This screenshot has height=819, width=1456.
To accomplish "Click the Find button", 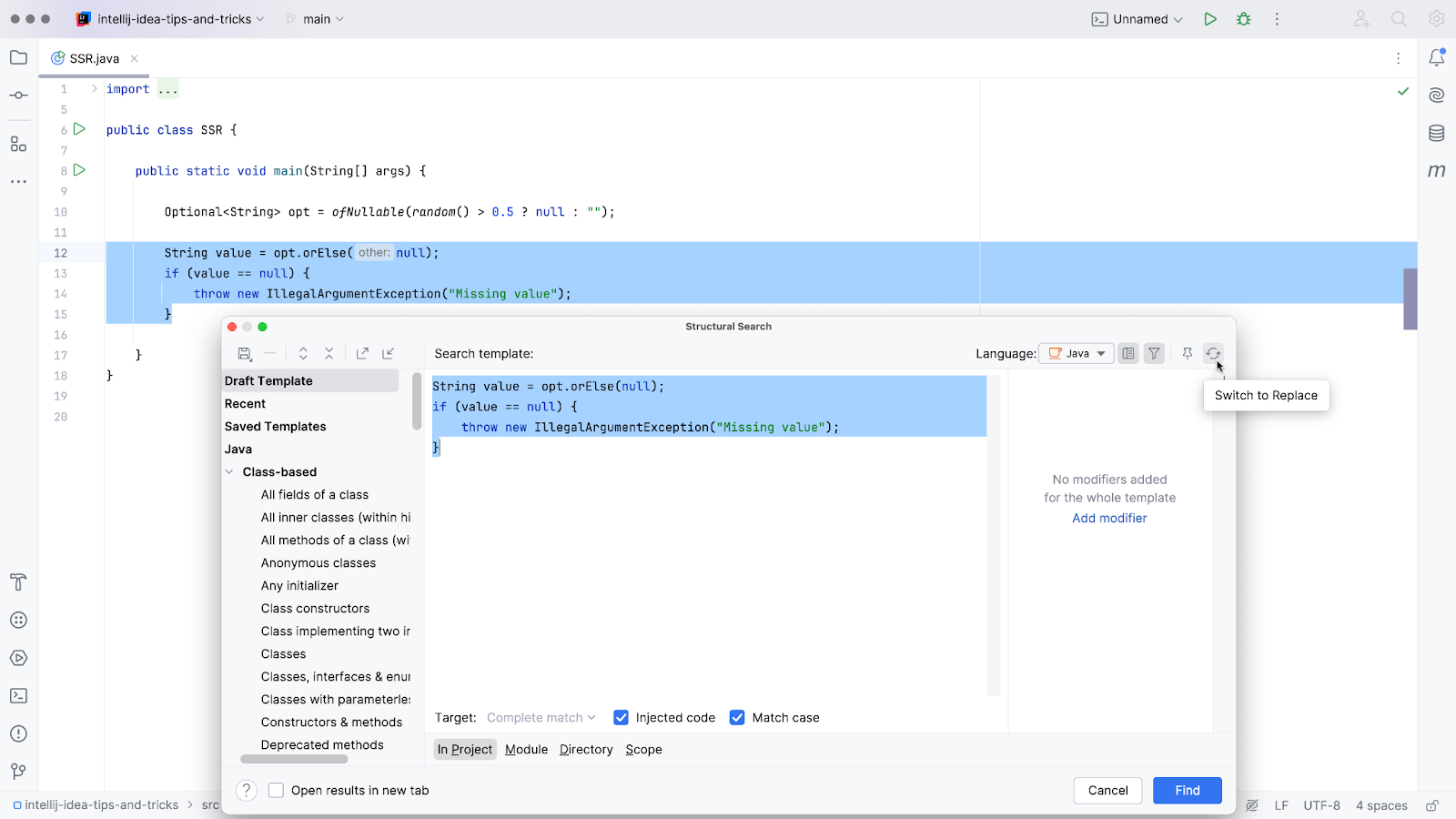I will (1188, 791).
